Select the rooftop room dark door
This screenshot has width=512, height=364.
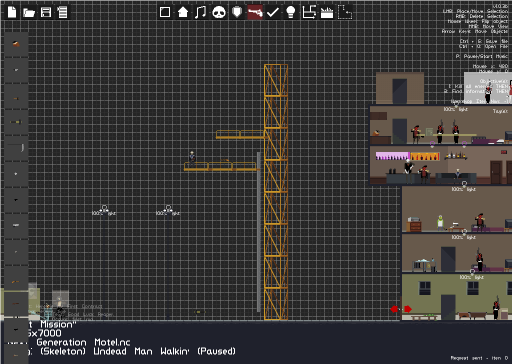[x=400, y=91]
